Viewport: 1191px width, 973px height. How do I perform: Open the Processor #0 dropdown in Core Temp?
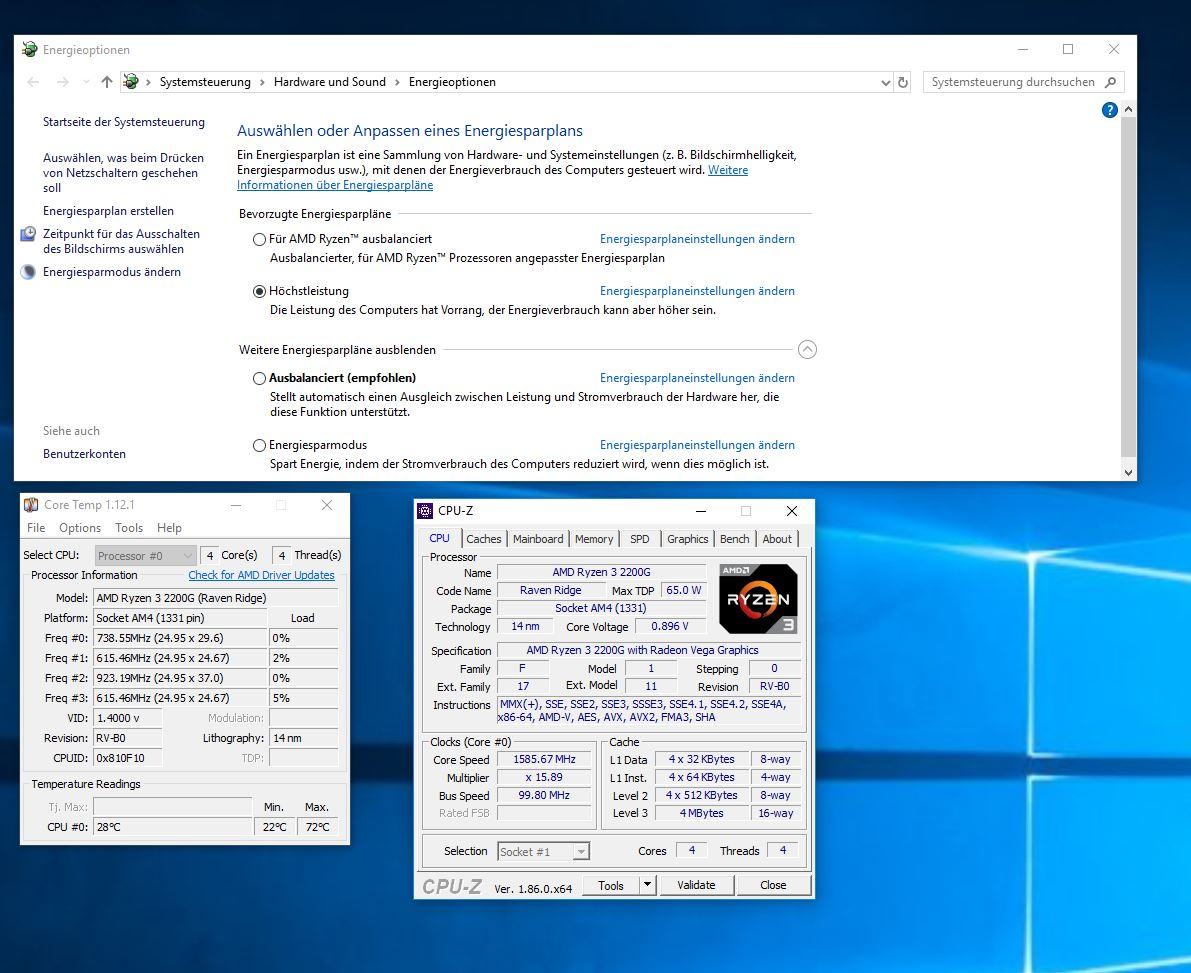click(x=145, y=555)
